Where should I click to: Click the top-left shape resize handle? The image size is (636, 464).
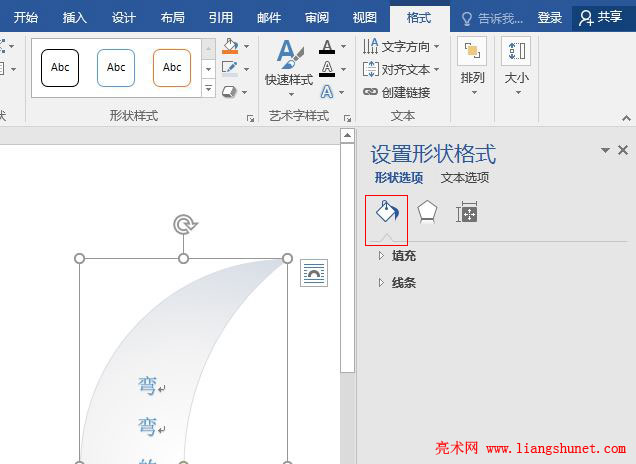80,258
